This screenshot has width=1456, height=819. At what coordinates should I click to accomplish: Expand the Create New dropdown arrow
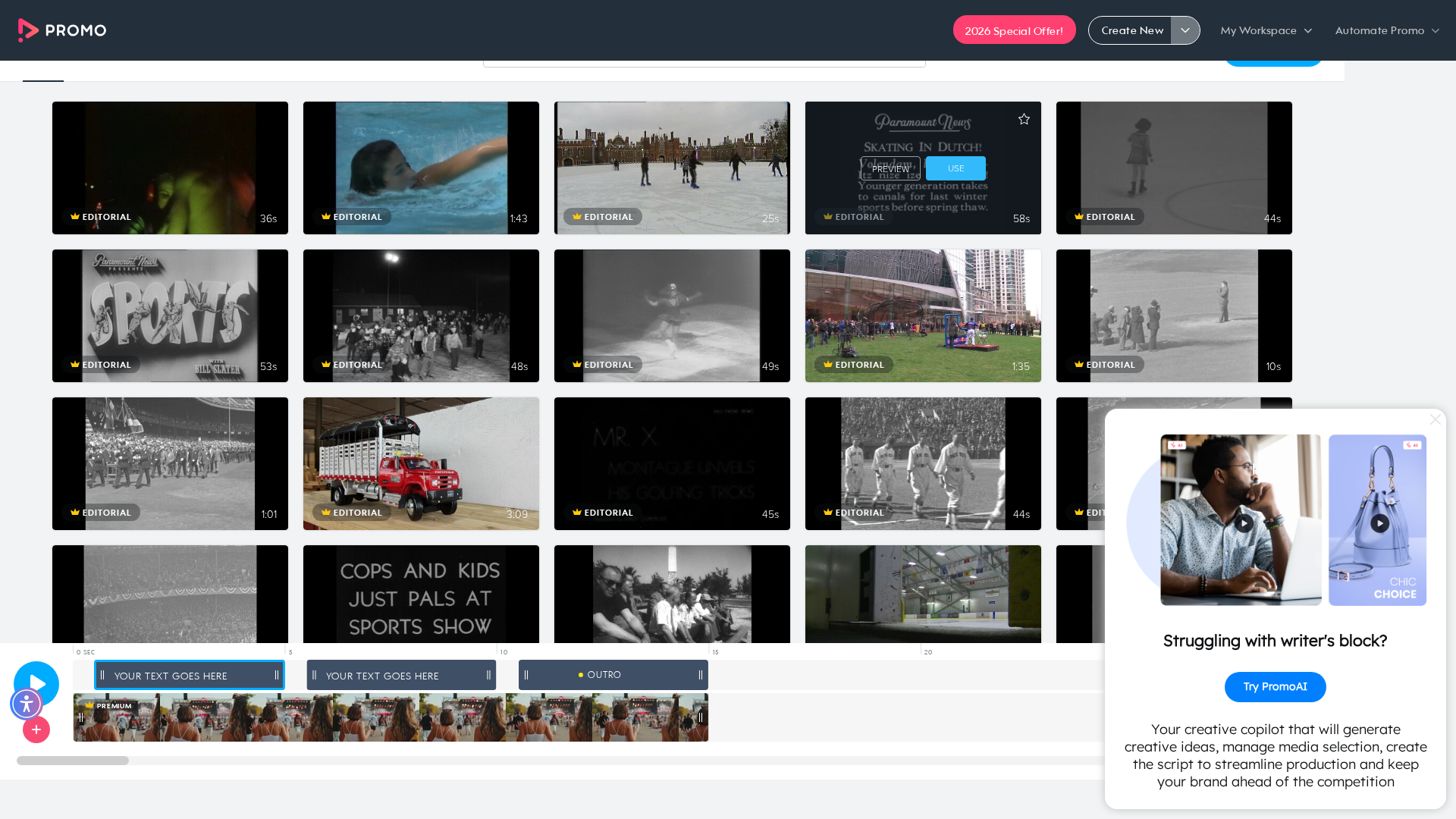(x=1185, y=30)
